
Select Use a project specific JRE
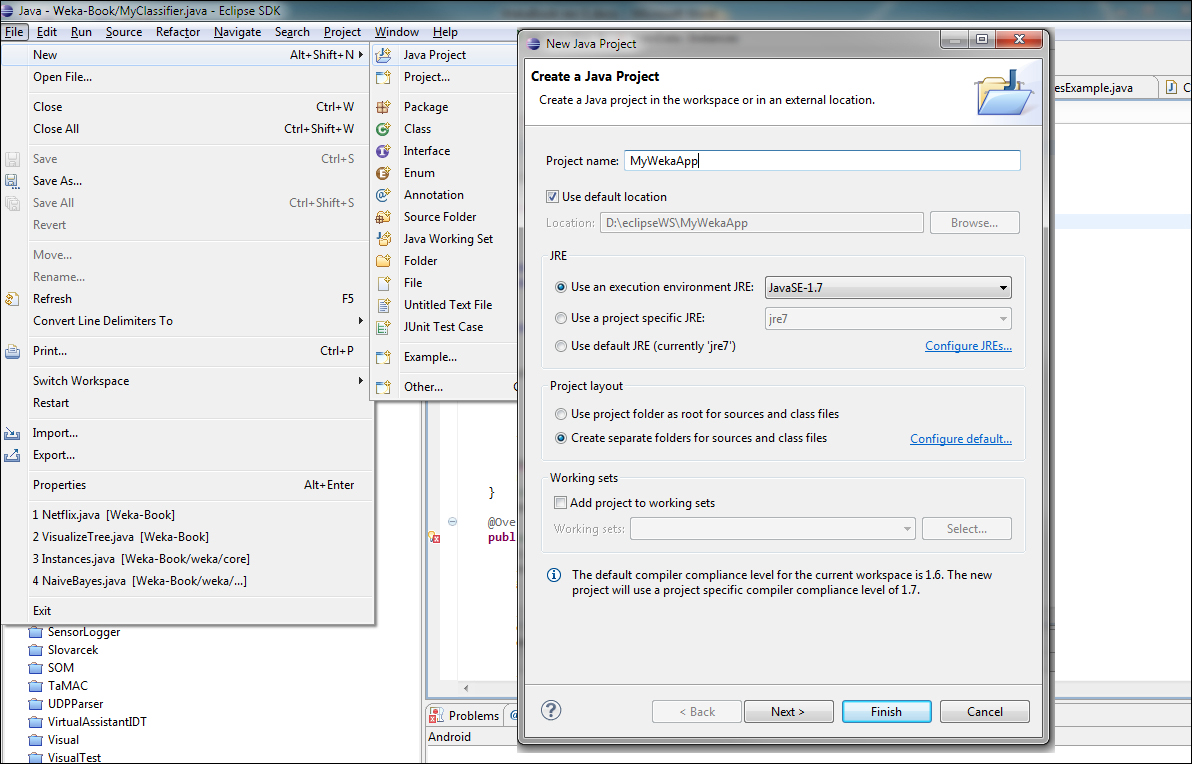coord(561,318)
